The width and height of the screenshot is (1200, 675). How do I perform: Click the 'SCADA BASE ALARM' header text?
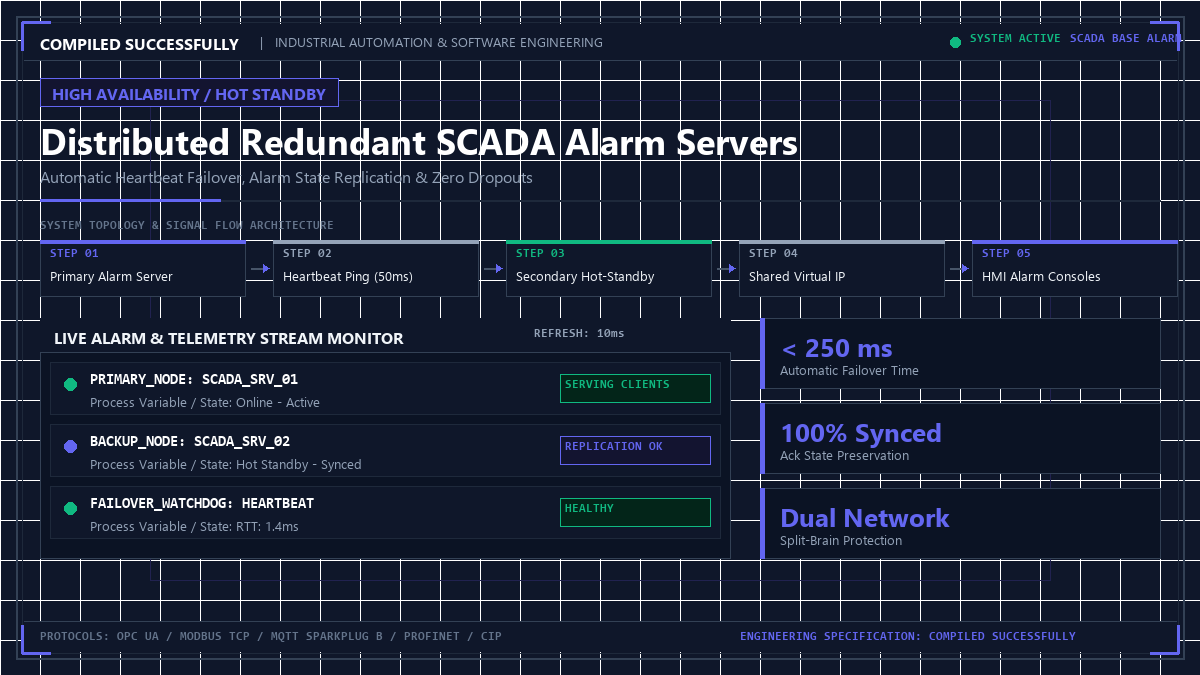1126,38
